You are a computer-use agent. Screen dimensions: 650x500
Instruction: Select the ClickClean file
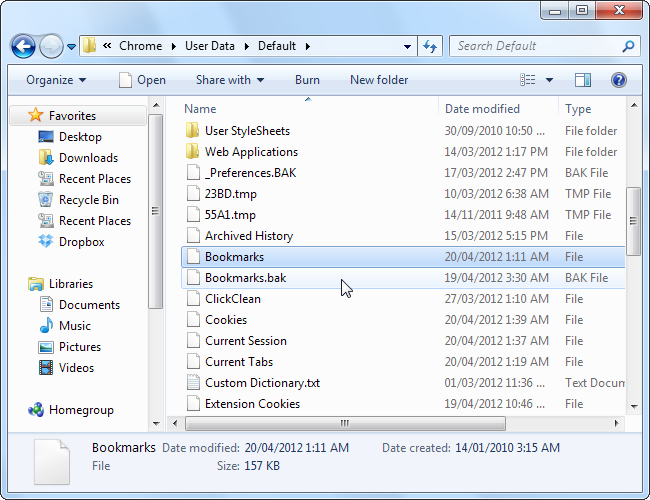(x=403, y=299)
